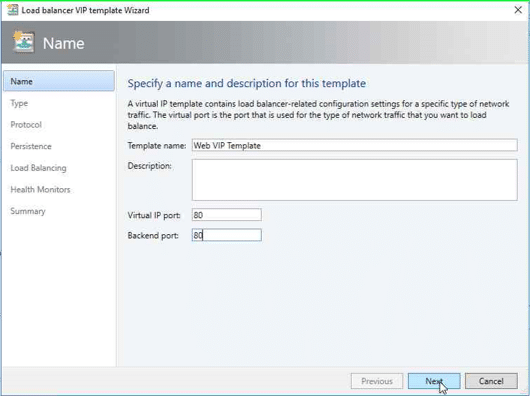Select the Load Balancing step
Image resolution: width=530 pixels, height=396 pixels.
[39, 168]
